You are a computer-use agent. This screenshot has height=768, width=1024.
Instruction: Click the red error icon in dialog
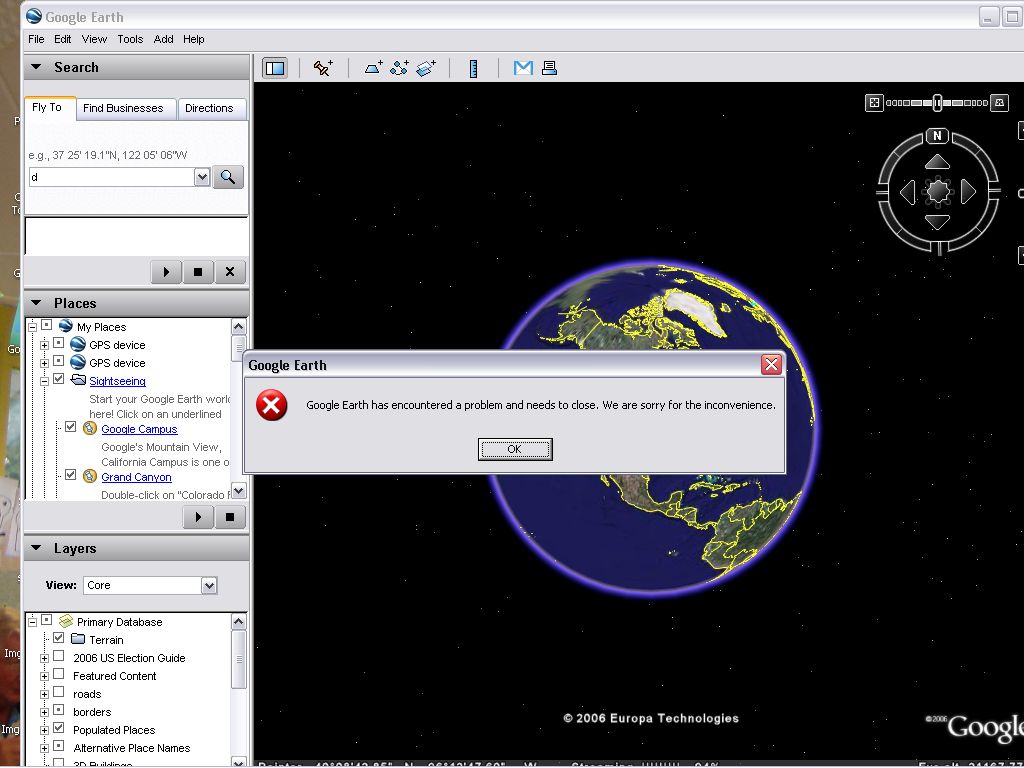(x=272, y=406)
